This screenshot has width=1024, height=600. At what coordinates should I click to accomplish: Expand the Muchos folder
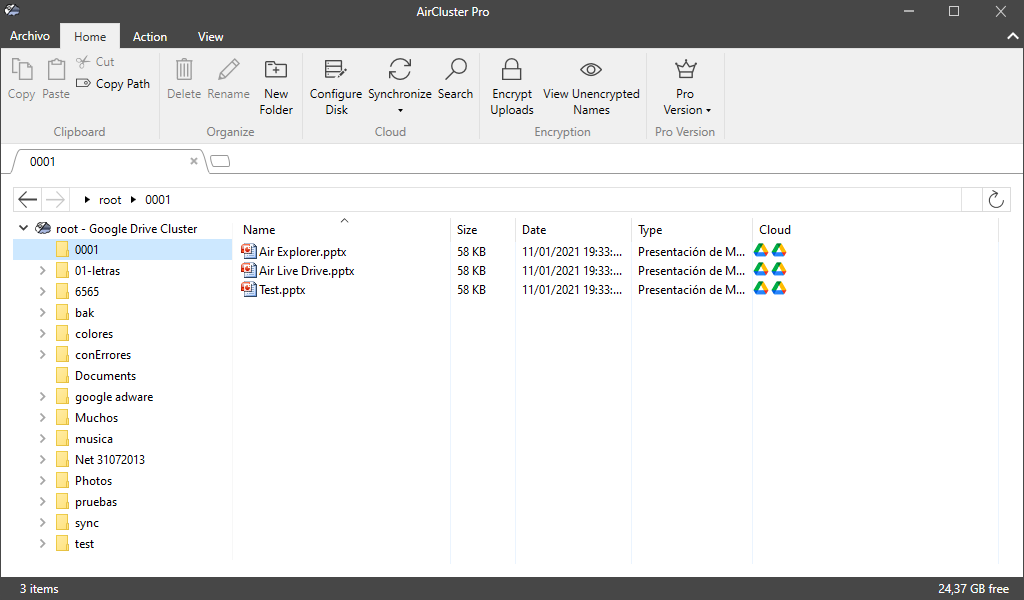pos(42,417)
